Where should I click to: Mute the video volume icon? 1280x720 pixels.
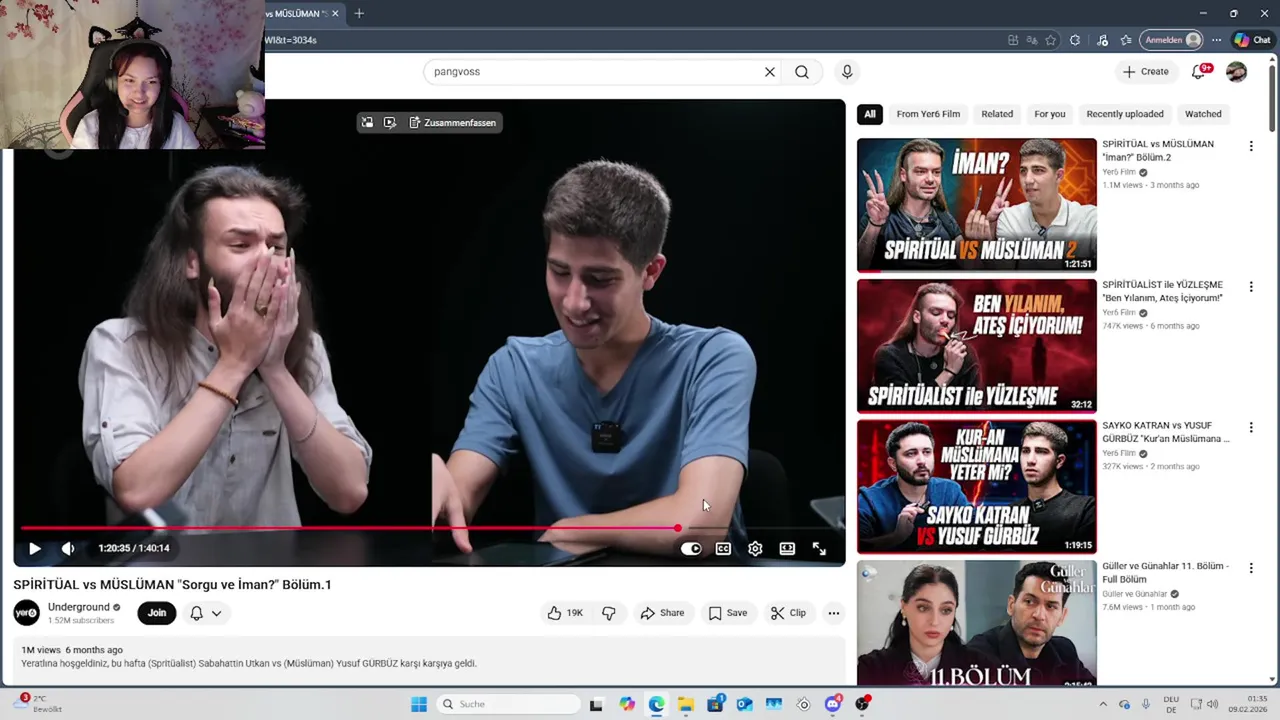click(x=68, y=548)
